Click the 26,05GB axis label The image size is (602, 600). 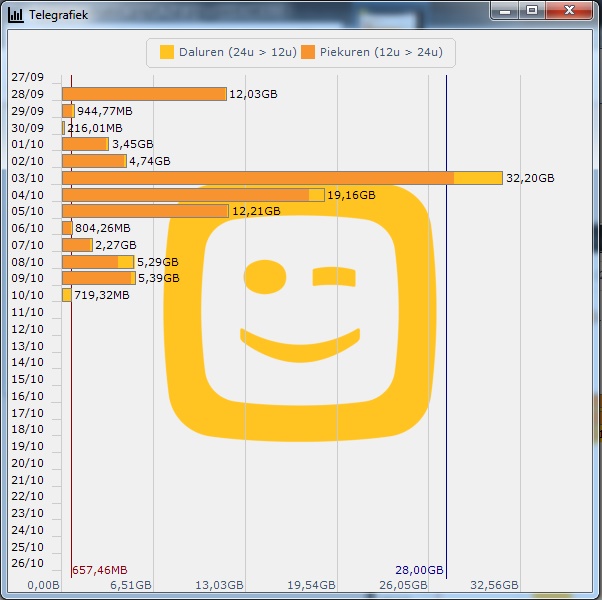click(x=403, y=585)
